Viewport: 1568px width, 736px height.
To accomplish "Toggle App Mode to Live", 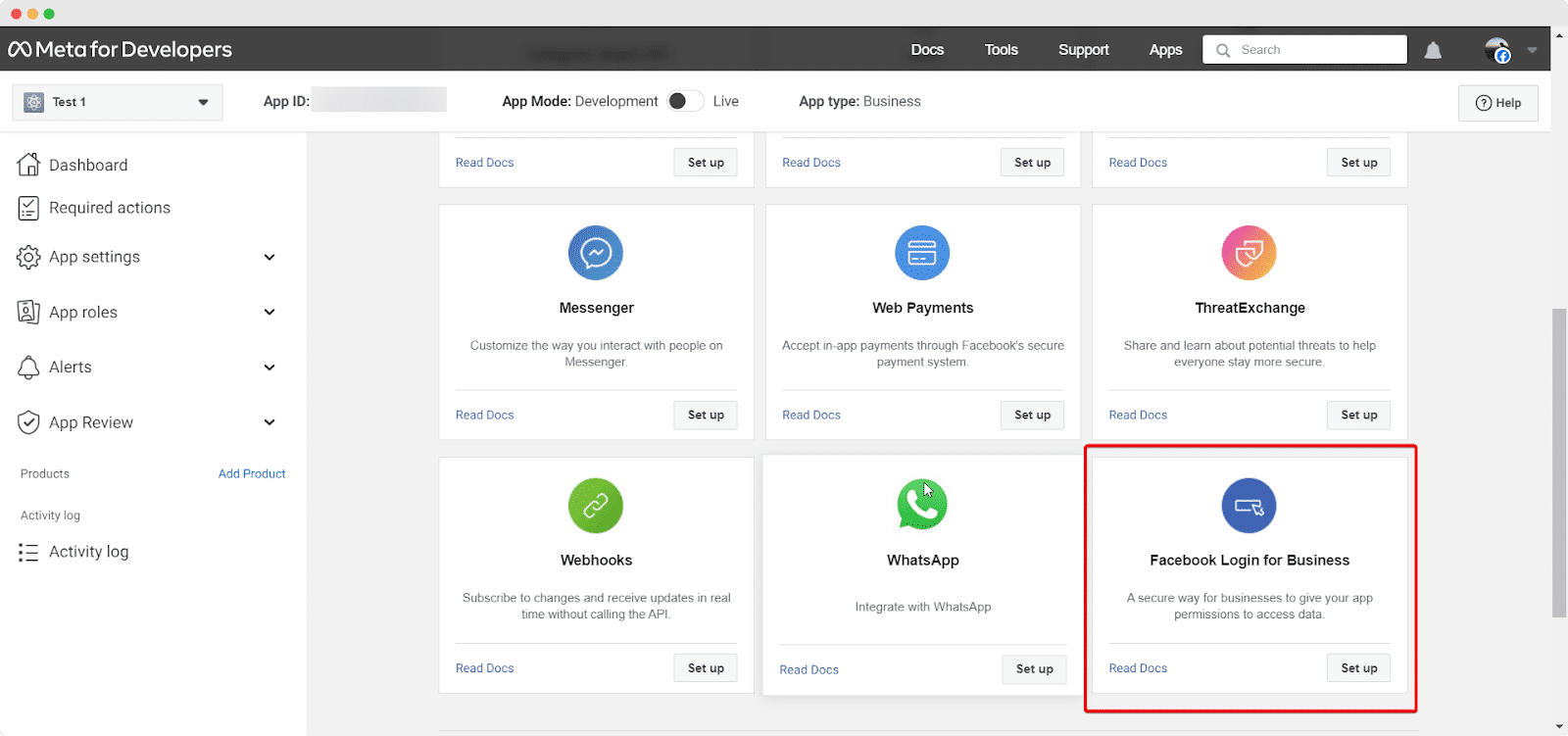I will [x=685, y=101].
